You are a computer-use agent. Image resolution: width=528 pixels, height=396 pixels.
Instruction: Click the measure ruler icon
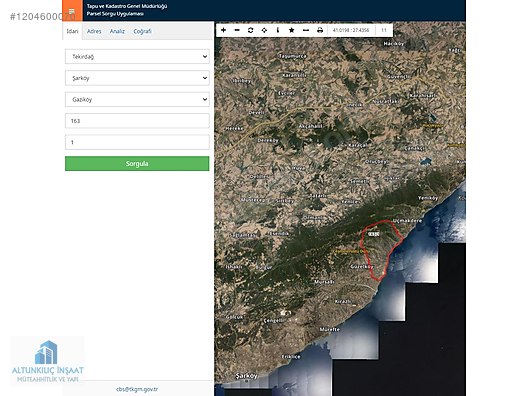pyautogui.click(x=306, y=30)
